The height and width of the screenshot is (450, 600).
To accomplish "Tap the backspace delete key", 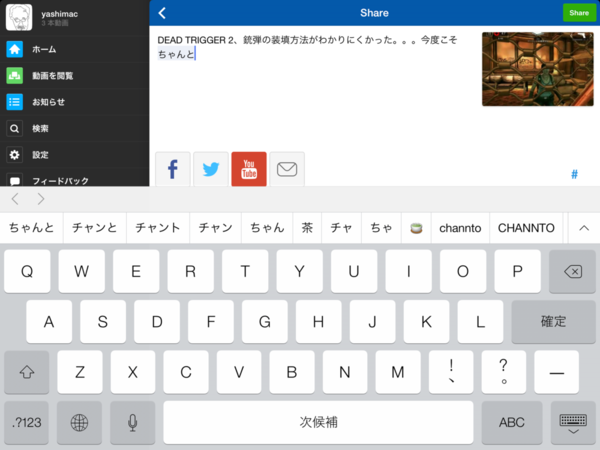I will click(572, 271).
